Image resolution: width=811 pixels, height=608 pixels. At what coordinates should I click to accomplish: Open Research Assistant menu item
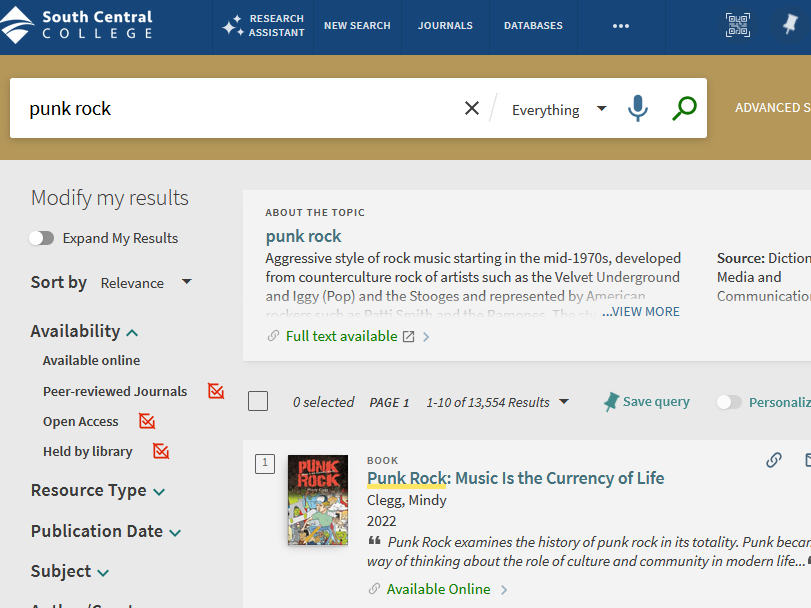pyautogui.click(x=264, y=25)
